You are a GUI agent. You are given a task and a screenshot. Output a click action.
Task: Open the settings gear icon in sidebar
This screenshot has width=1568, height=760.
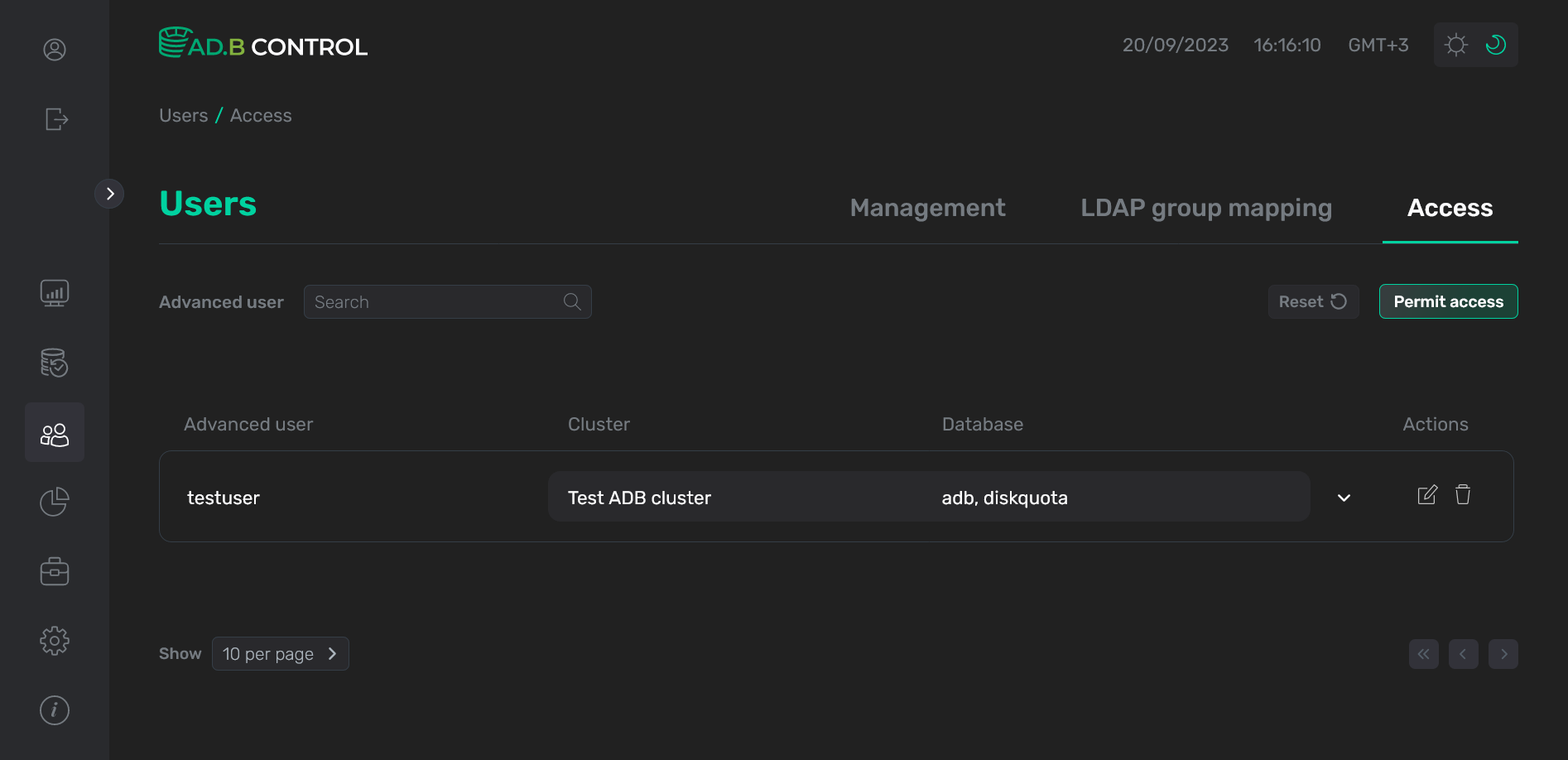(x=55, y=641)
